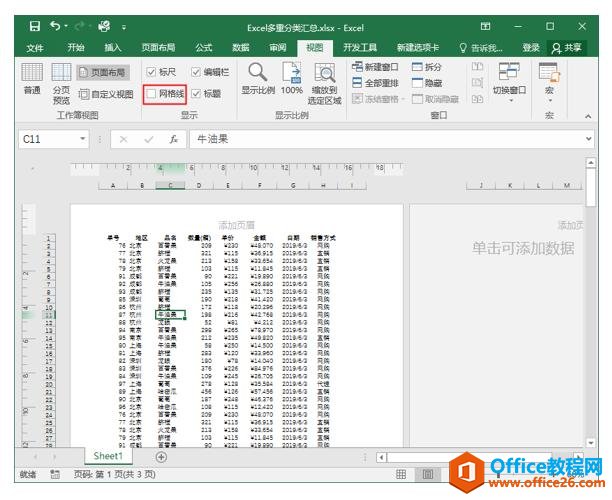Click Synchronous Scrolling icon
The height and width of the screenshot is (500, 612).
tap(477, 83)
